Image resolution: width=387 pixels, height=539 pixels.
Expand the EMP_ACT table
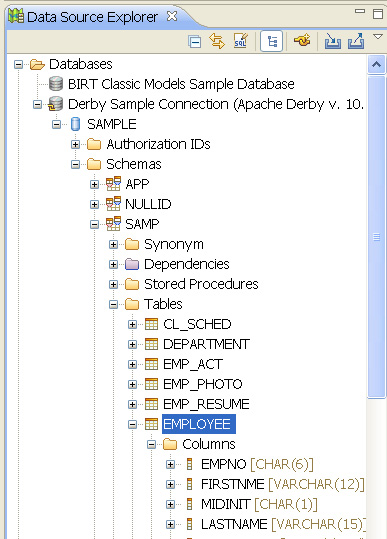tap(132, 364)
